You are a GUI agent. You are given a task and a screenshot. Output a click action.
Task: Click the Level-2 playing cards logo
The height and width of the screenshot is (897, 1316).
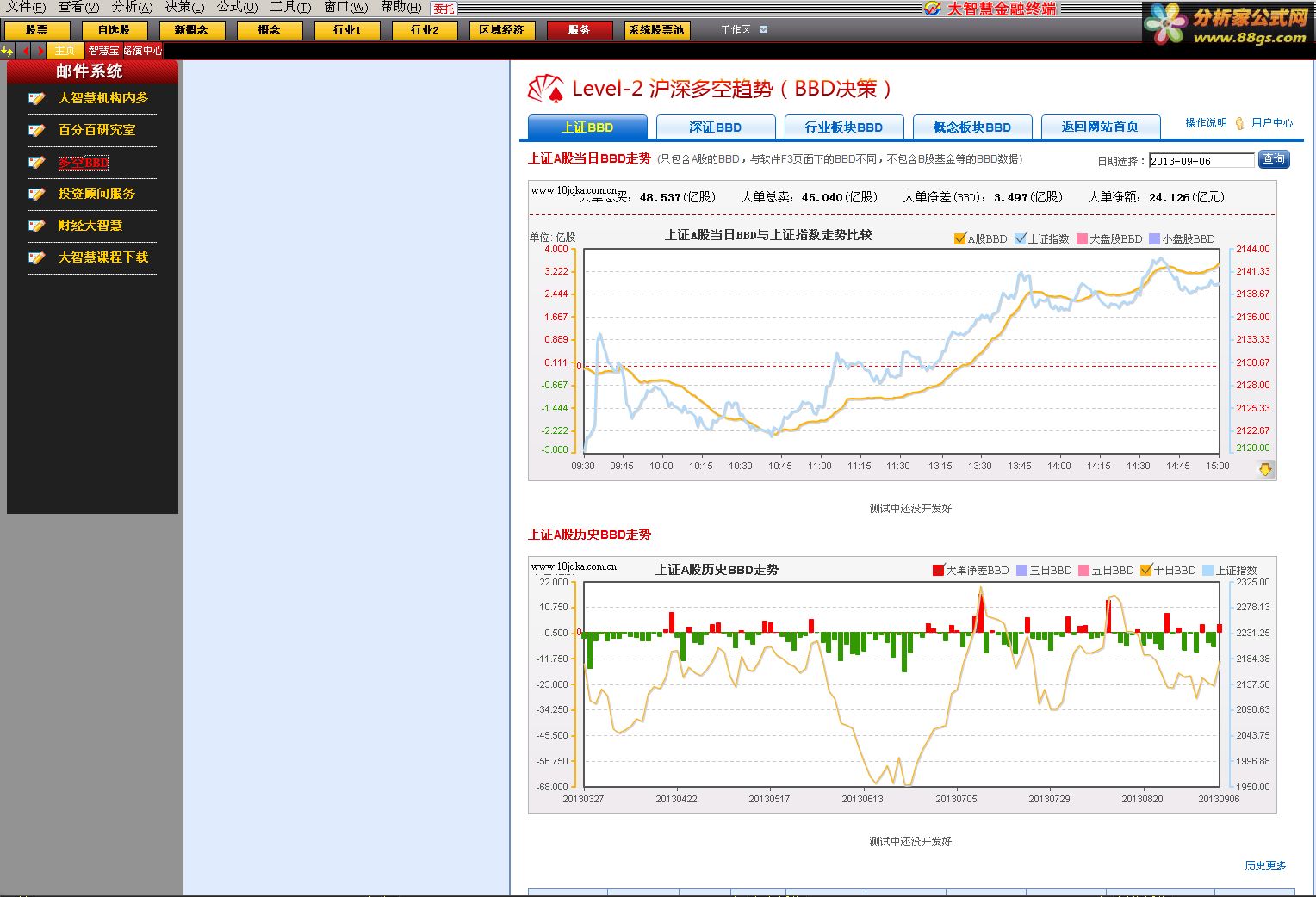(x=545, y=89)
